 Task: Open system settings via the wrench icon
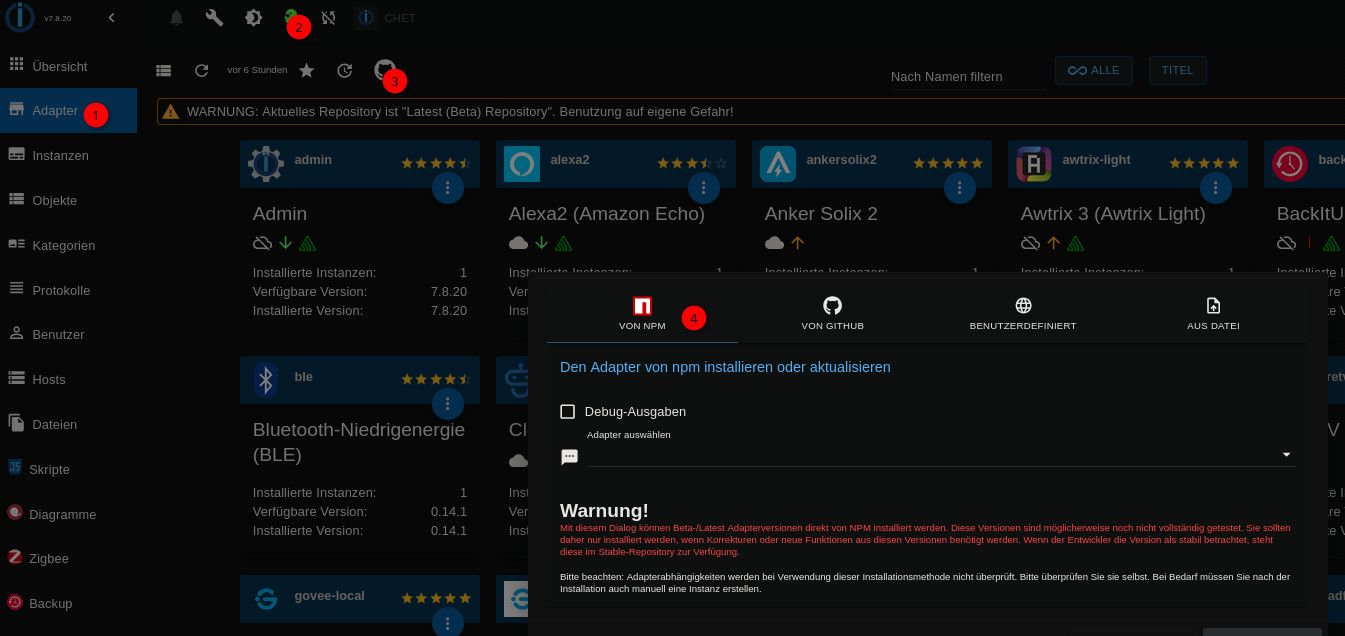click(214, 17)
